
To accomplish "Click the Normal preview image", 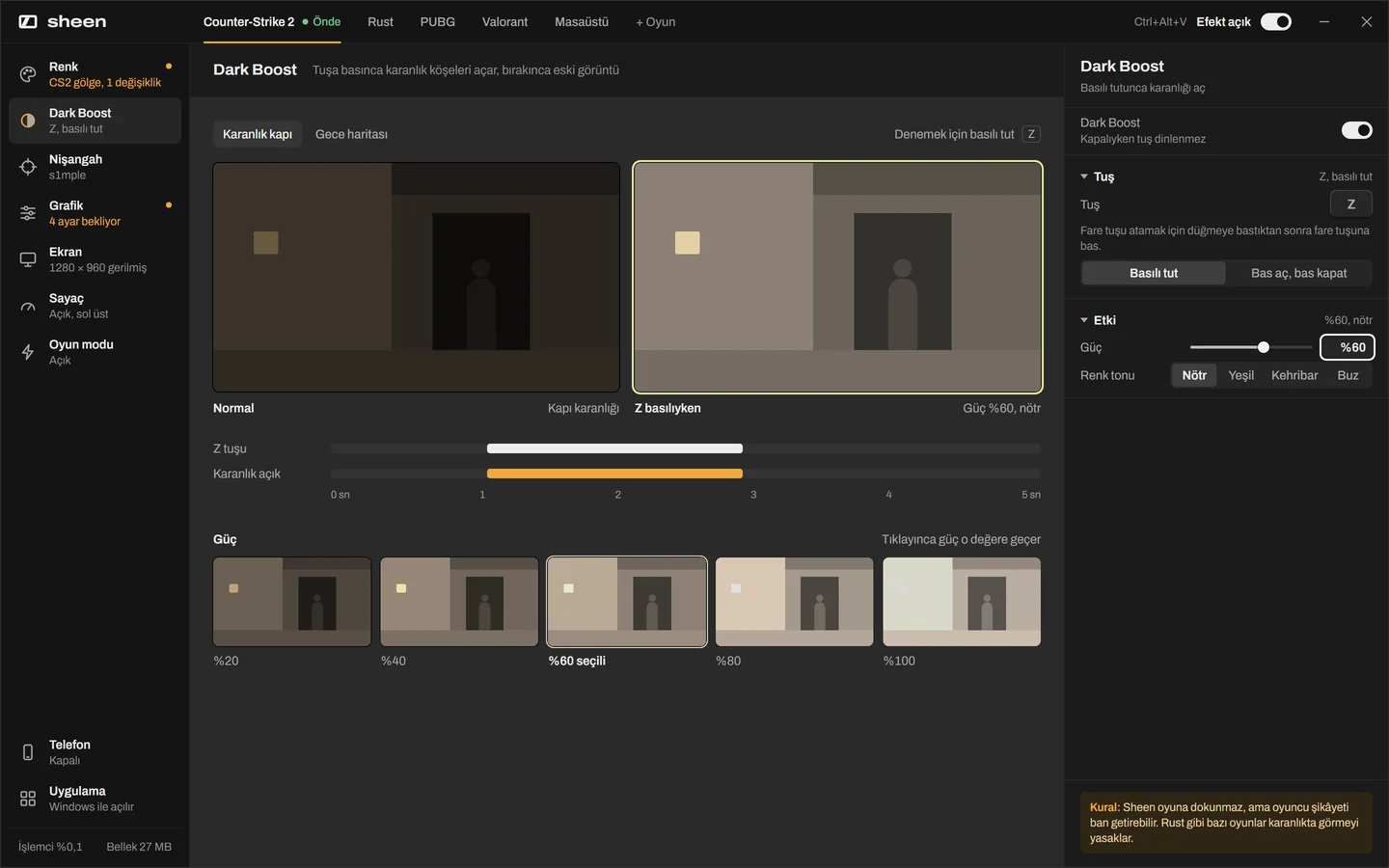I will point(416,277).
